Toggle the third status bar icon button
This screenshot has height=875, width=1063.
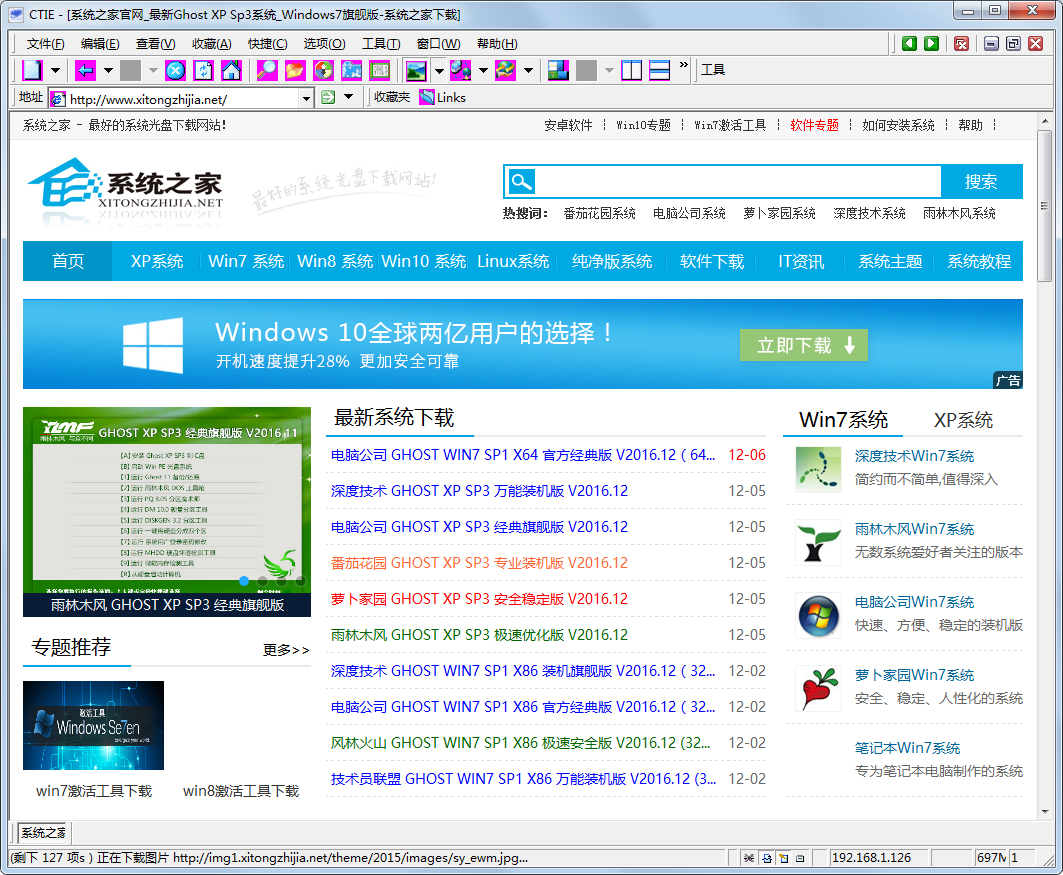pos(783,858)
